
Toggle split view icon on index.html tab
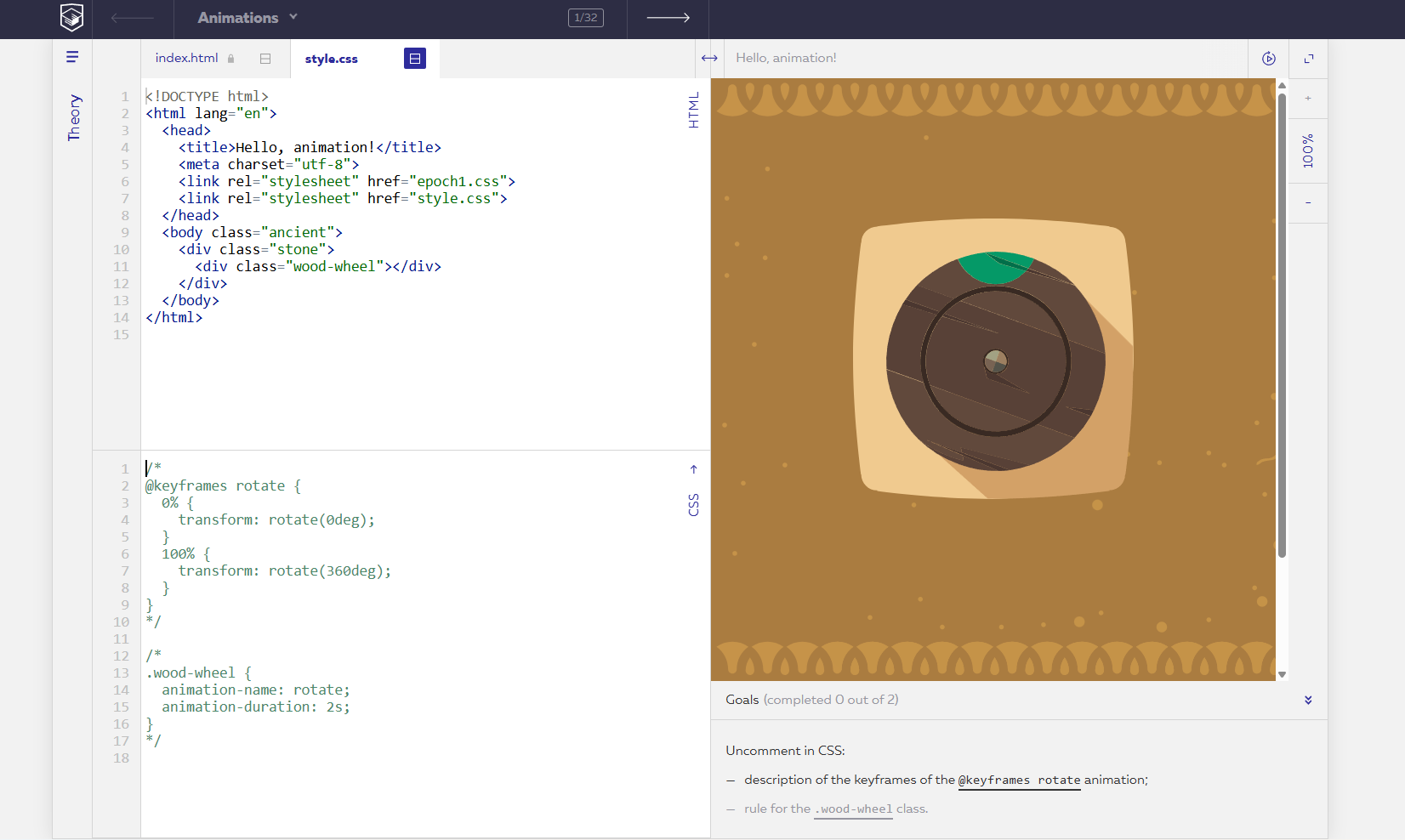click(265, 59)
